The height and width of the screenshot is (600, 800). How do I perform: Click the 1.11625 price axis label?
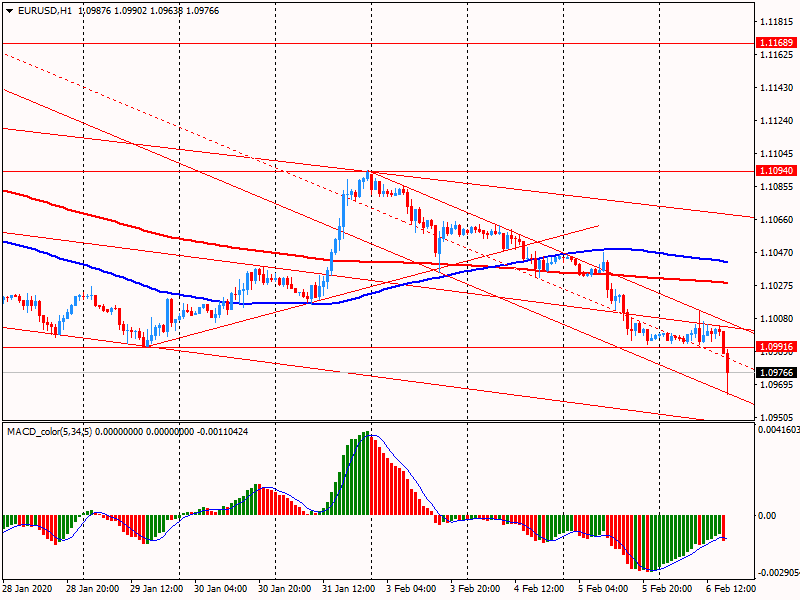[x=777, y=55]
